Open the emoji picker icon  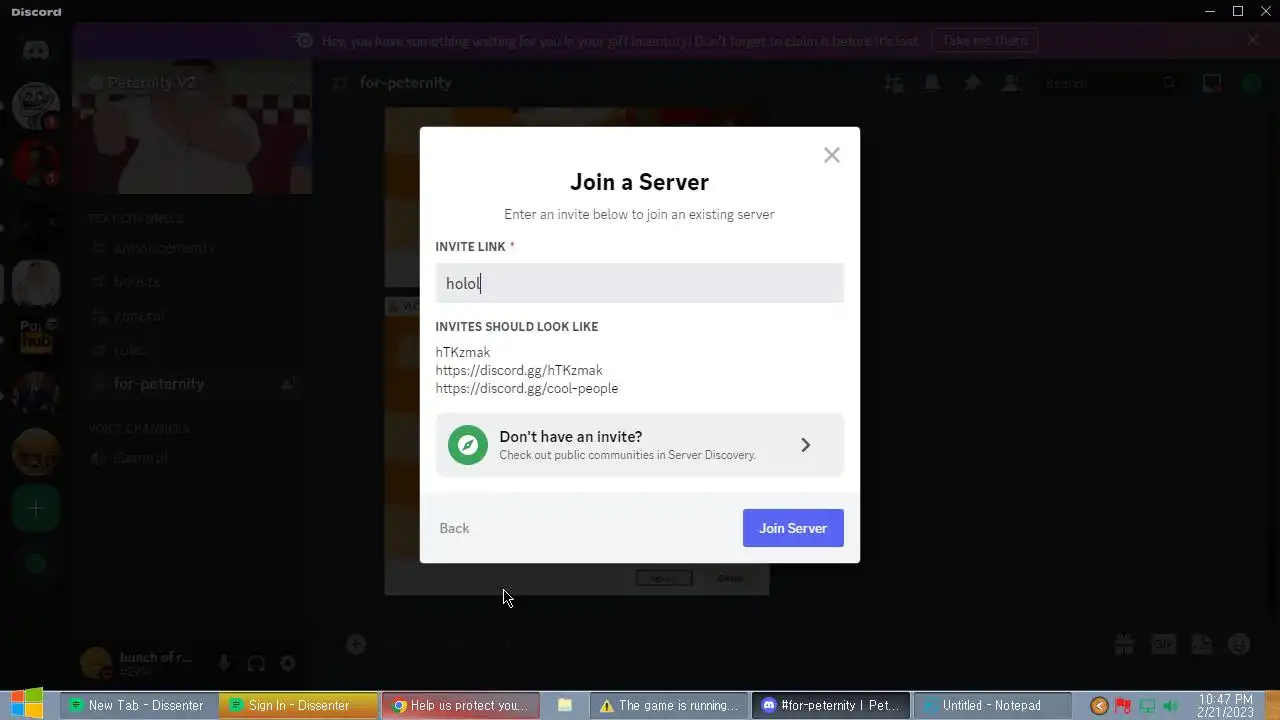click(1240, 644)
